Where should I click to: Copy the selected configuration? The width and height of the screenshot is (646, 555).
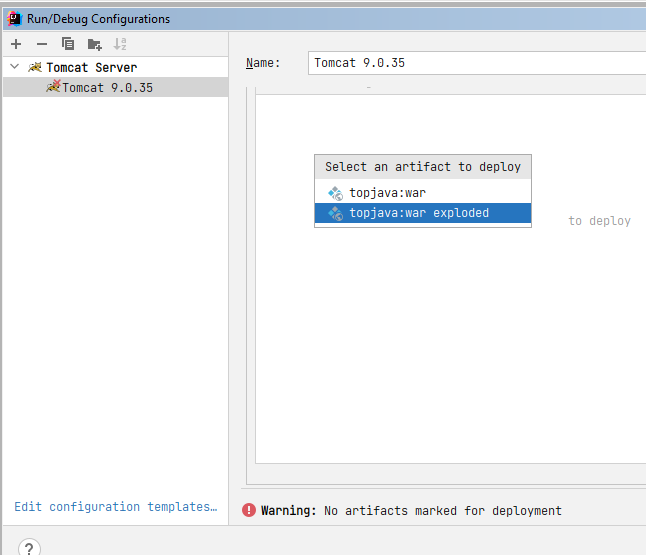(68, 44)
